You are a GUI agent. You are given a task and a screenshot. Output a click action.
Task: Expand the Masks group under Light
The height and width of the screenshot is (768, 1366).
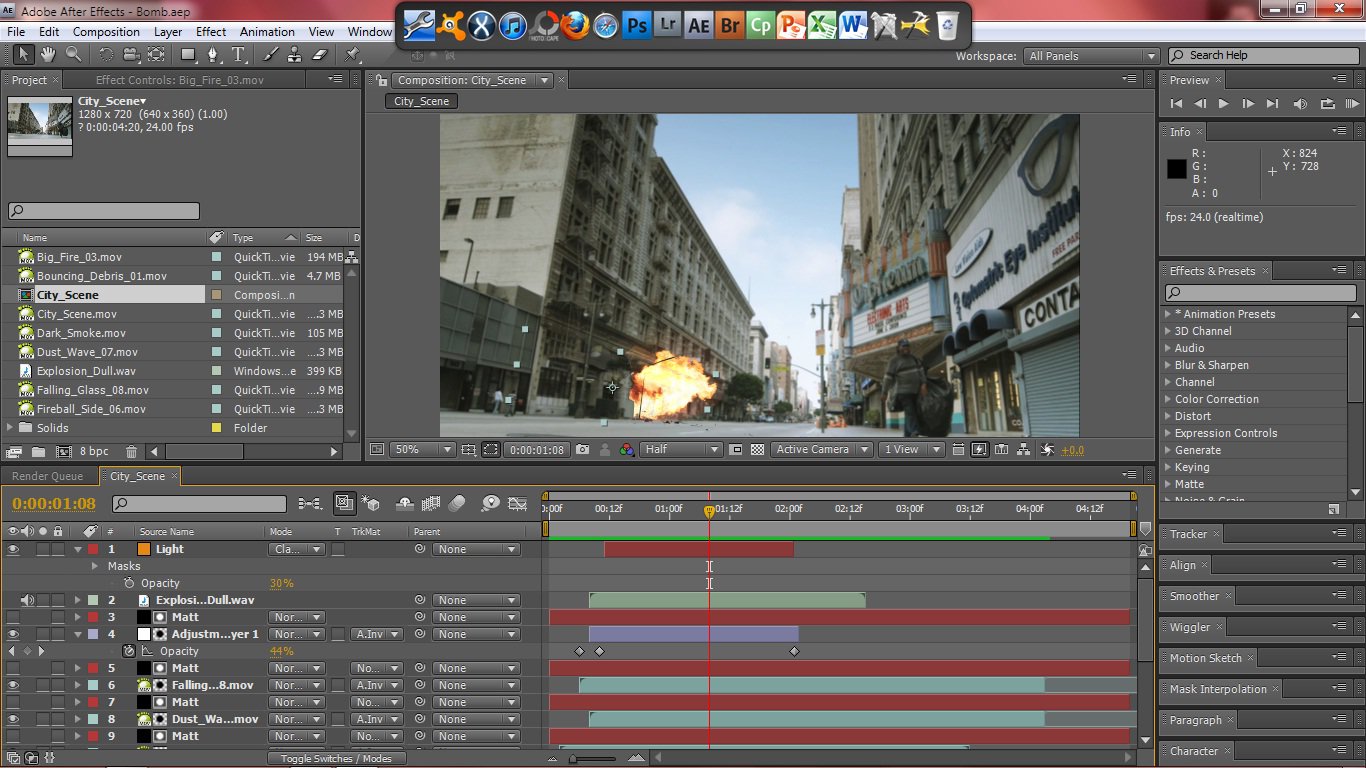click(96, 566)
